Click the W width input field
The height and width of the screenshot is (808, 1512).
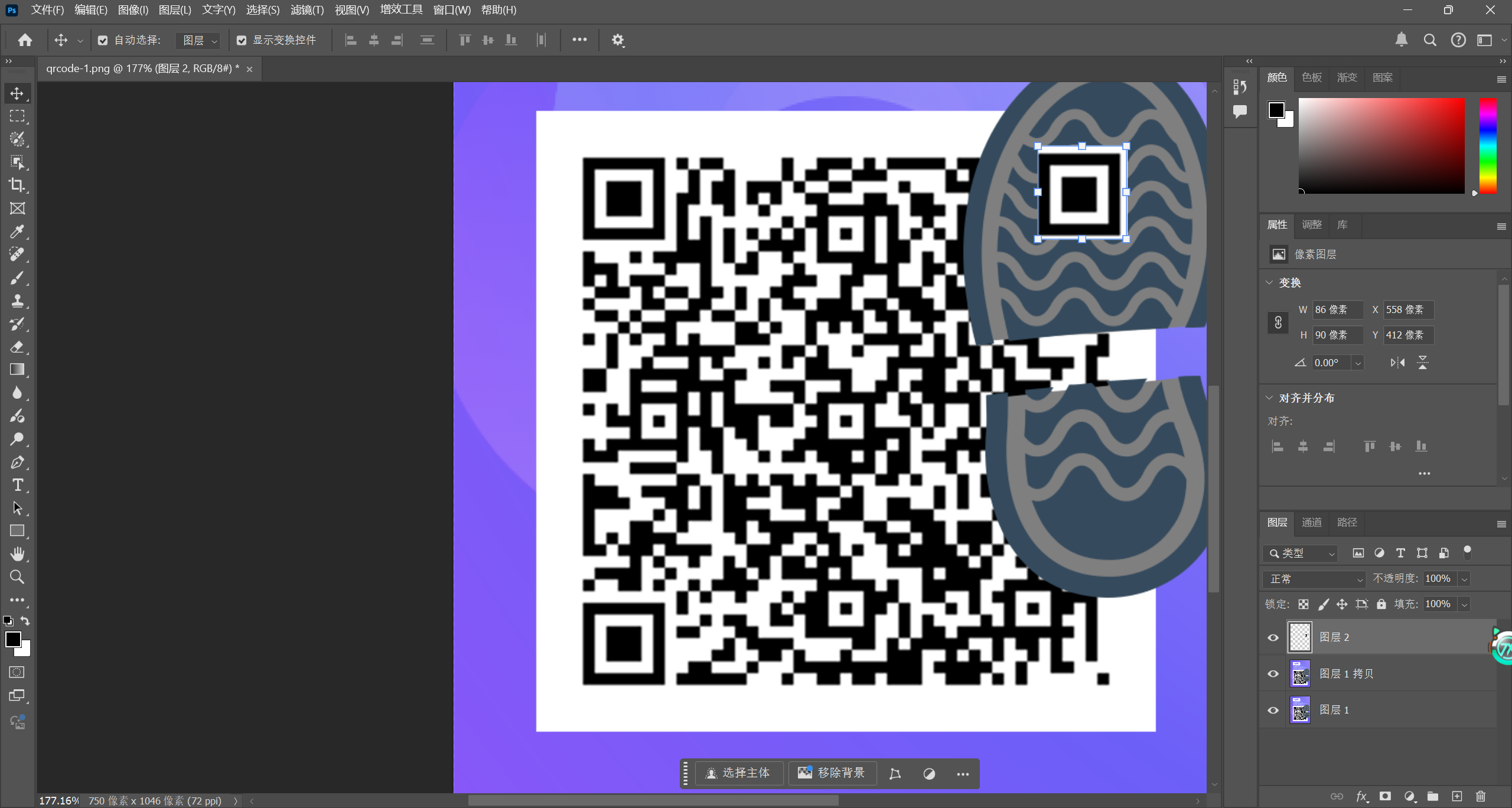(1338, 309)
